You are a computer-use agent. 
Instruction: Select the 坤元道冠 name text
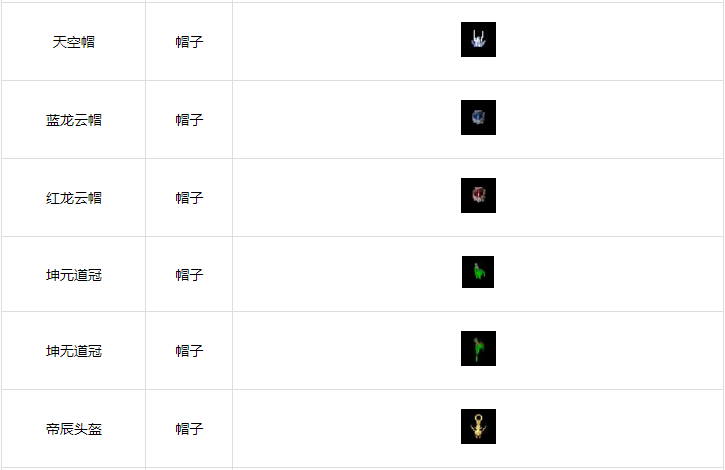click(x=74, y=275)
